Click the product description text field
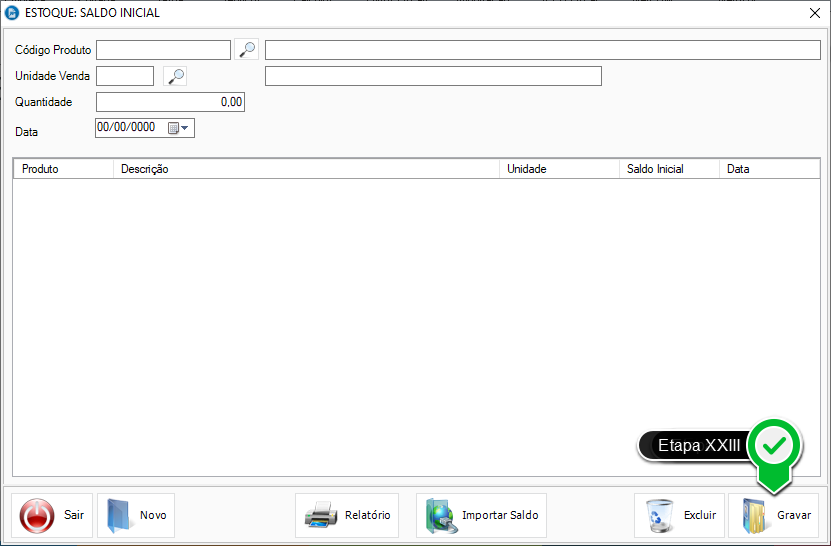Viewport: 831px width, 546px height. coord(543,50)
